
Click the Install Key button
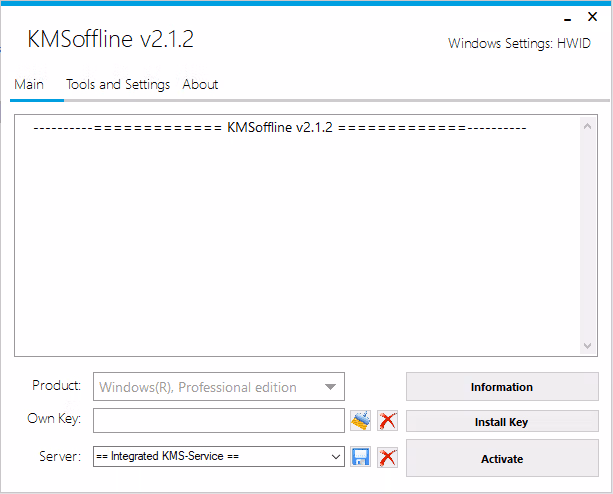point(502,422)
